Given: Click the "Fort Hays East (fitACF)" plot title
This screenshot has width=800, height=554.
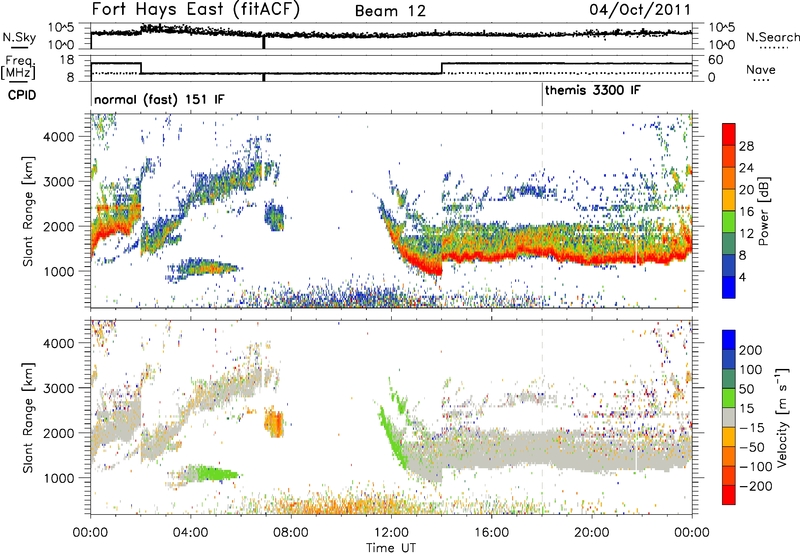Looking at the screenshot, I should click(x=195, y=10).
